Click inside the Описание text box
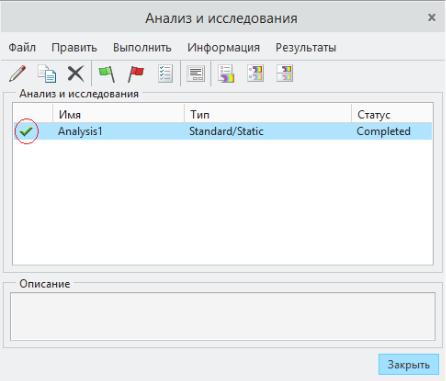This screenshot has height=381, width=446. (223, 317)
